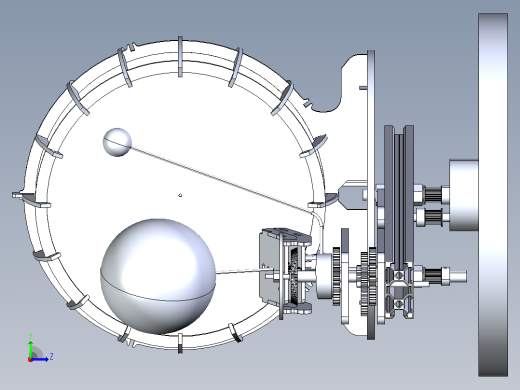This screenshot has width=520, height=390.
Task: Click the Y axis label of triad
Action: pyautogui.click(x=30, y=336)
